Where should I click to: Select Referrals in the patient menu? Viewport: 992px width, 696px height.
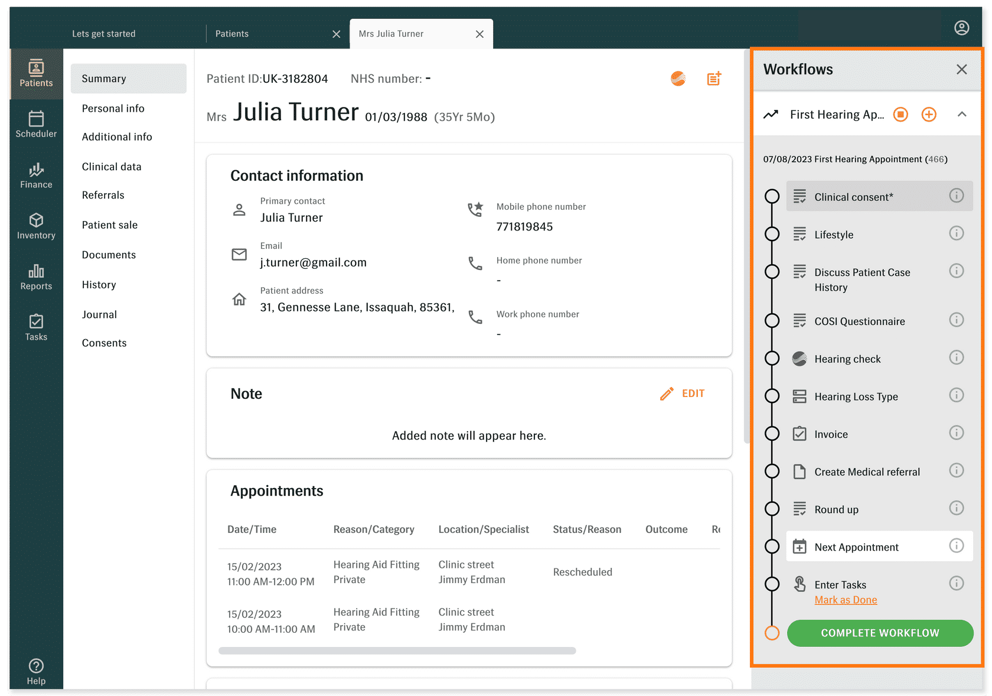point(104,195)
